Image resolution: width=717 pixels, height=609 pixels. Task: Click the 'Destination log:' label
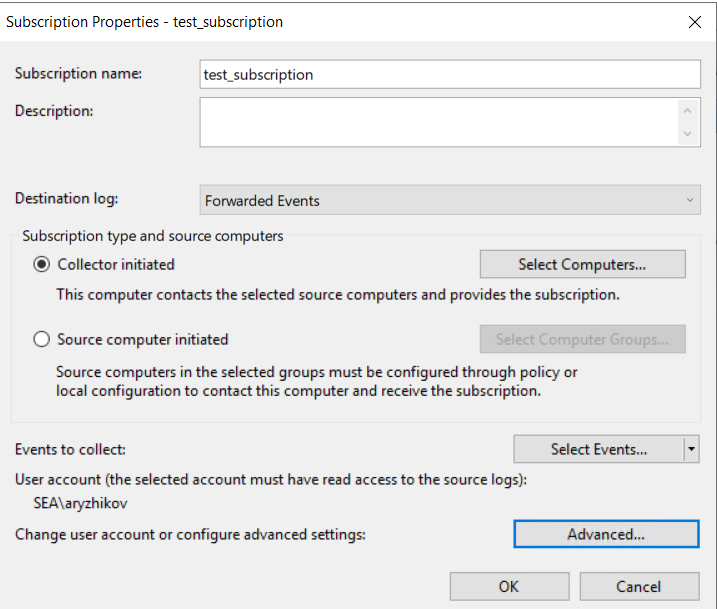(67, 198)
